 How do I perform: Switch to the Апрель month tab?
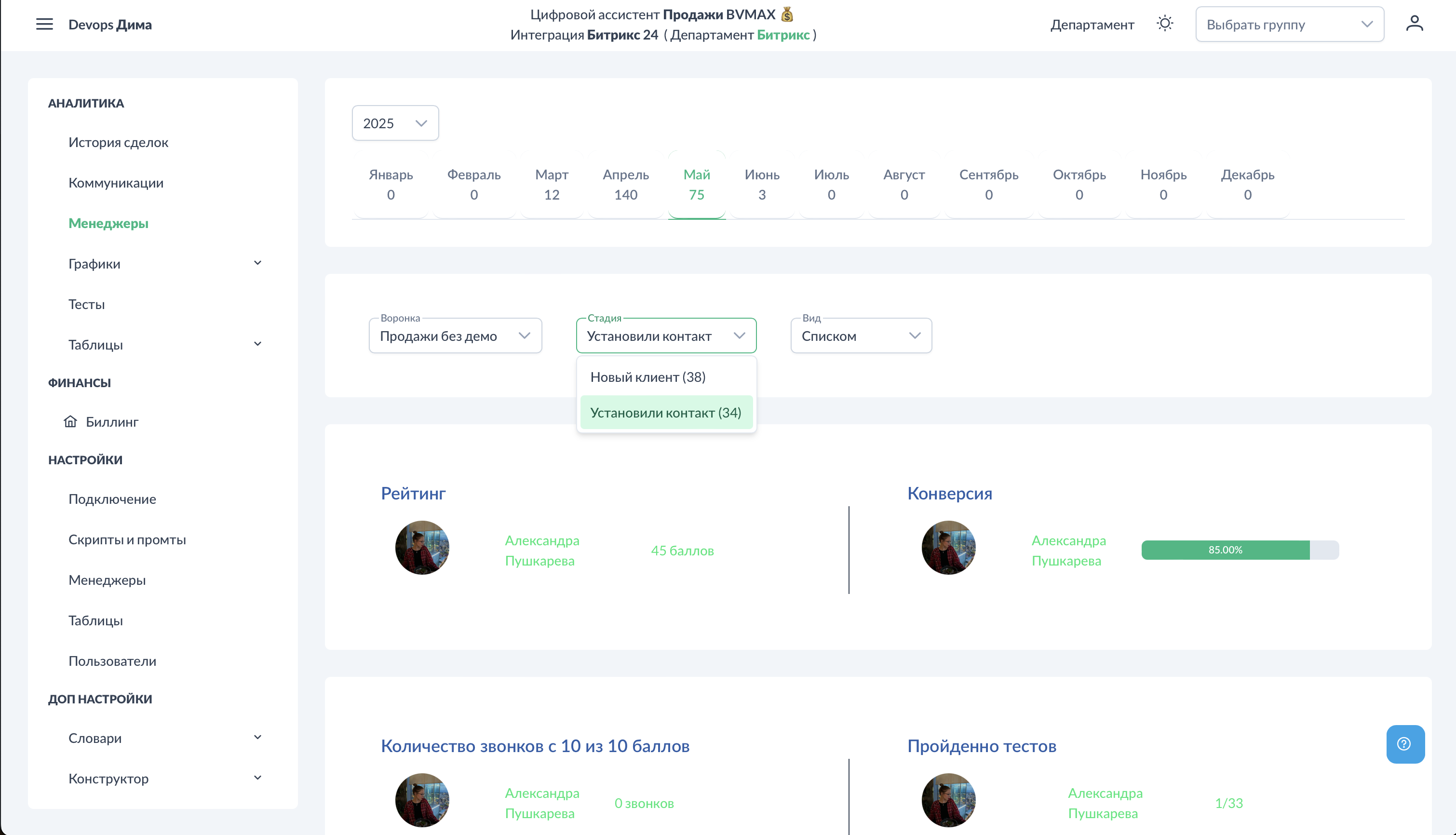(625, 184)
